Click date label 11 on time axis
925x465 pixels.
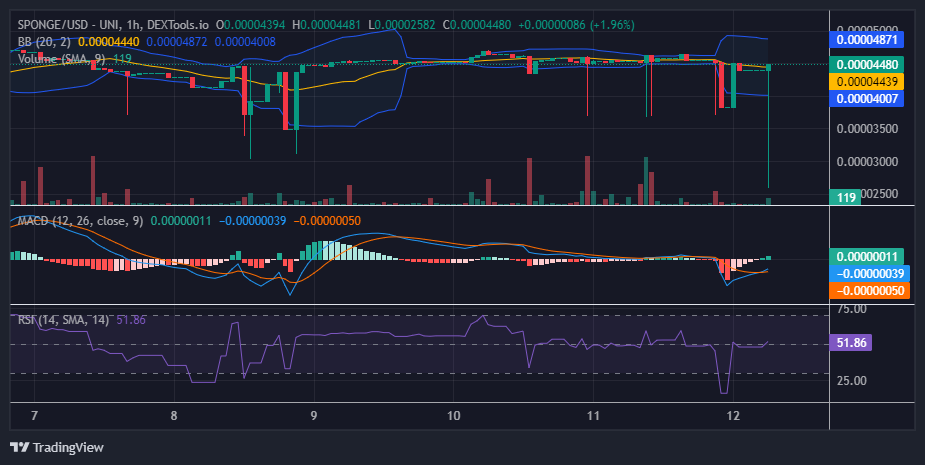593,415
